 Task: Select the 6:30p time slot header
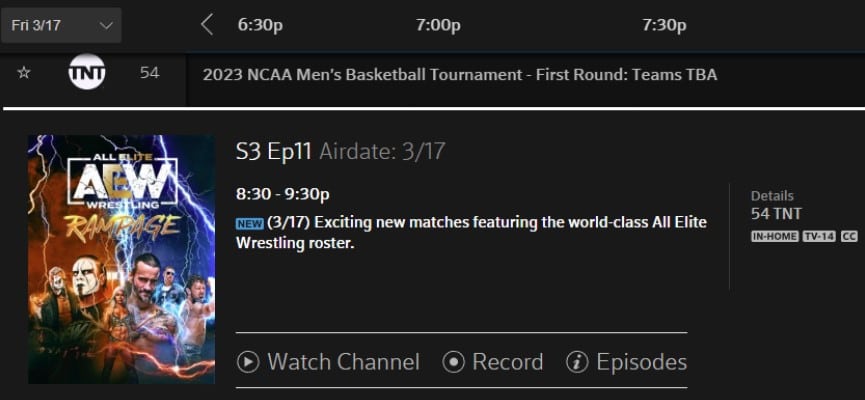[x=260, y=25]
